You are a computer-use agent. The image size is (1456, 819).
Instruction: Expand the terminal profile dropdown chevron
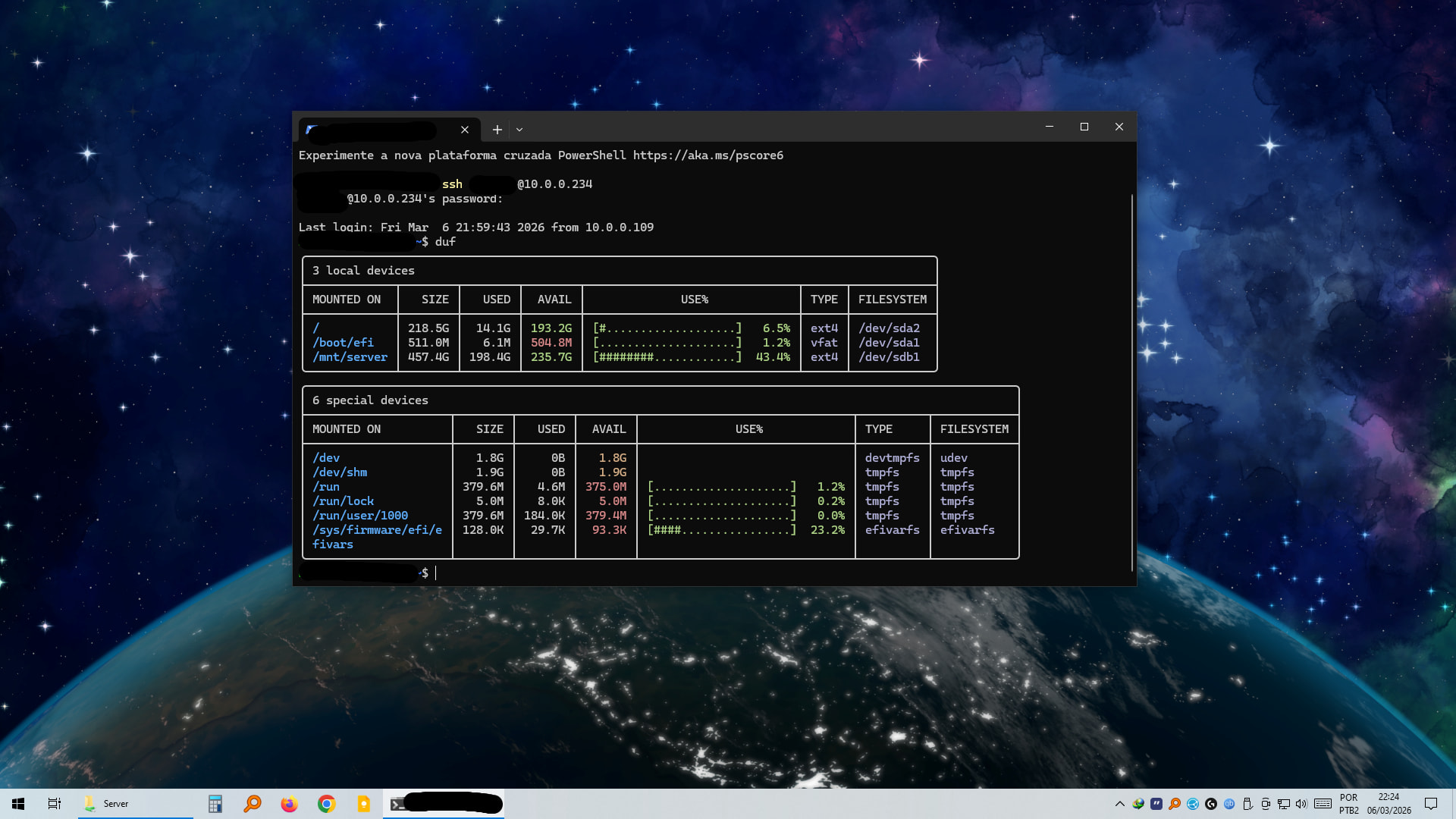[x=519, y=130]
